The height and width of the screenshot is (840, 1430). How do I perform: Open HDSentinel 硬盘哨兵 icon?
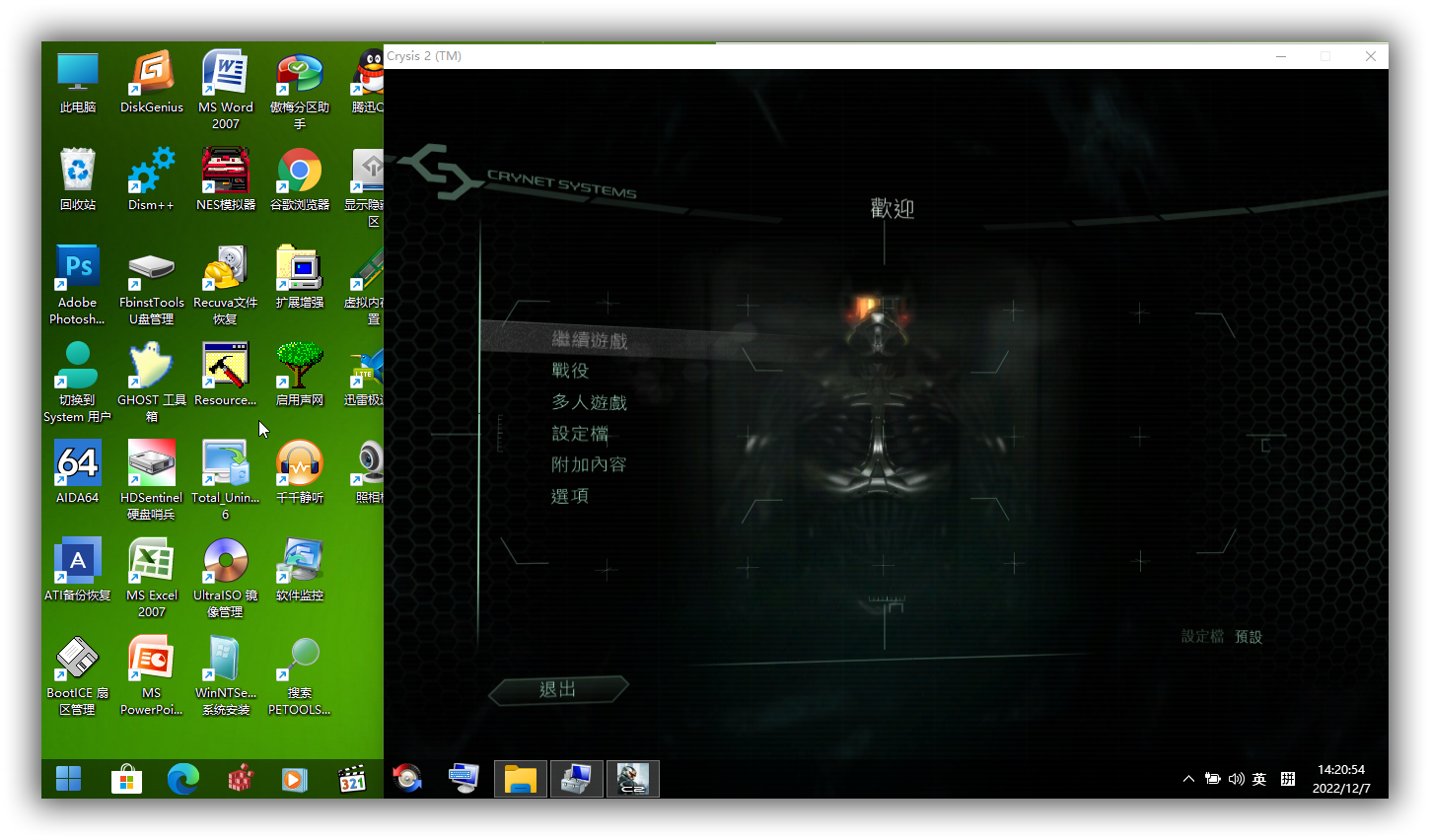(152, 480)
